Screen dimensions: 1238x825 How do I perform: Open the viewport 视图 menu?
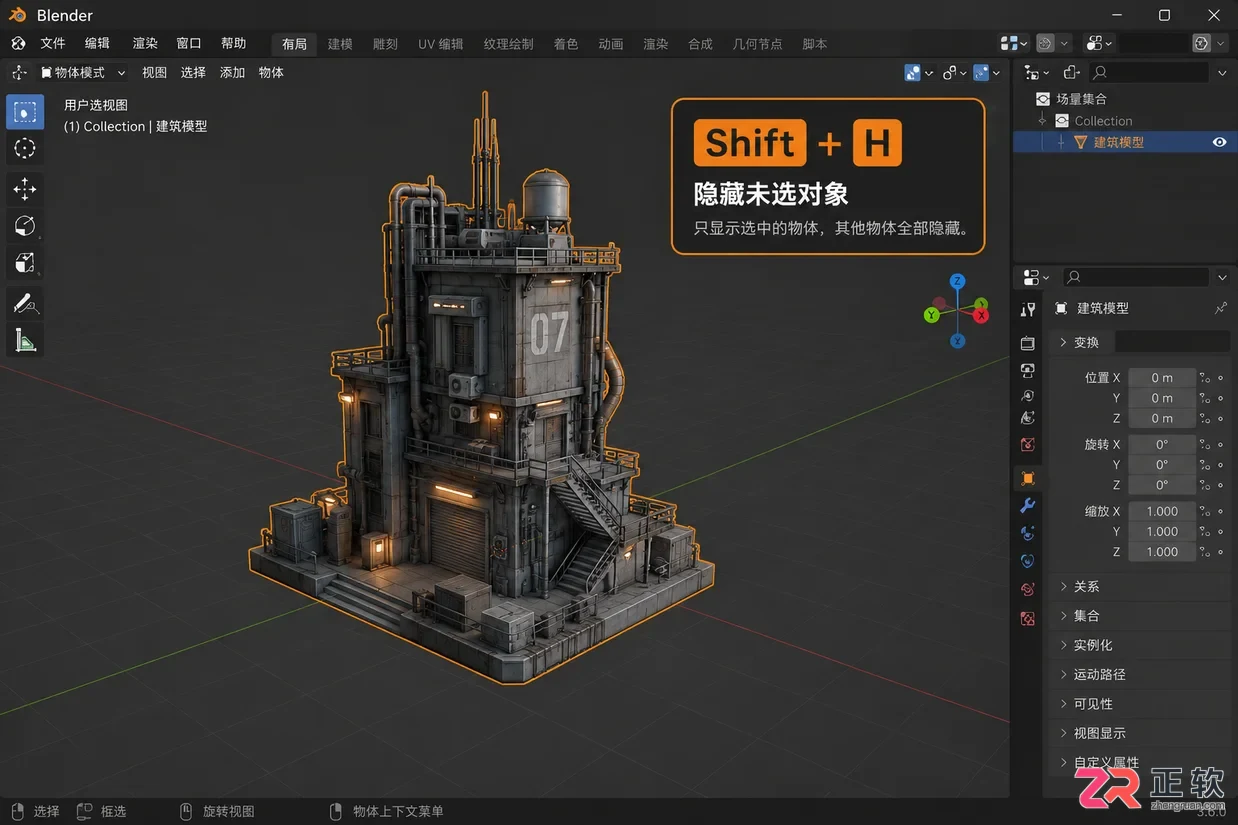[154, 72]
